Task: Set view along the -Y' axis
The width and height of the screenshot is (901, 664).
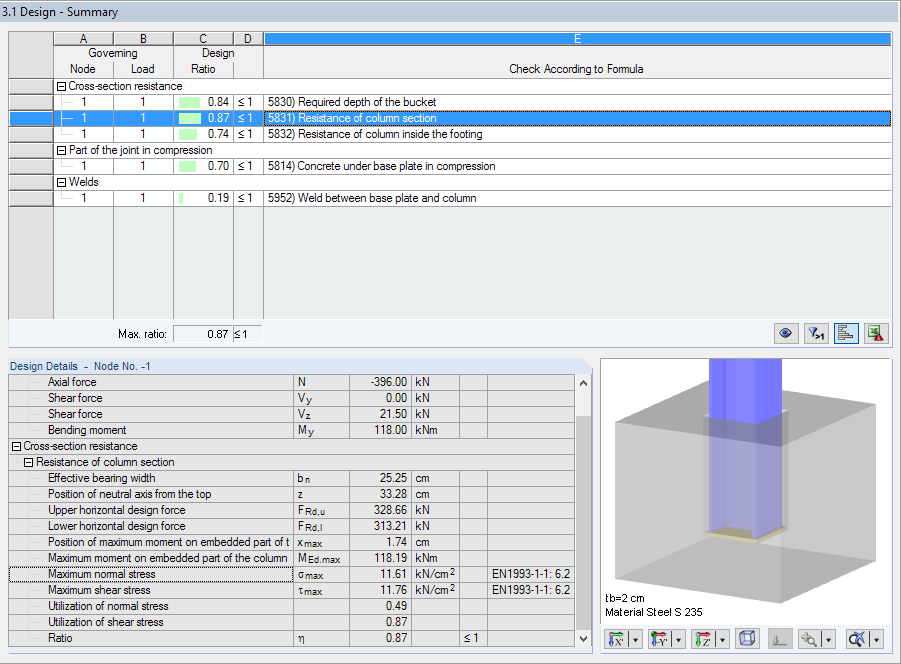Action: pos(659,638)
